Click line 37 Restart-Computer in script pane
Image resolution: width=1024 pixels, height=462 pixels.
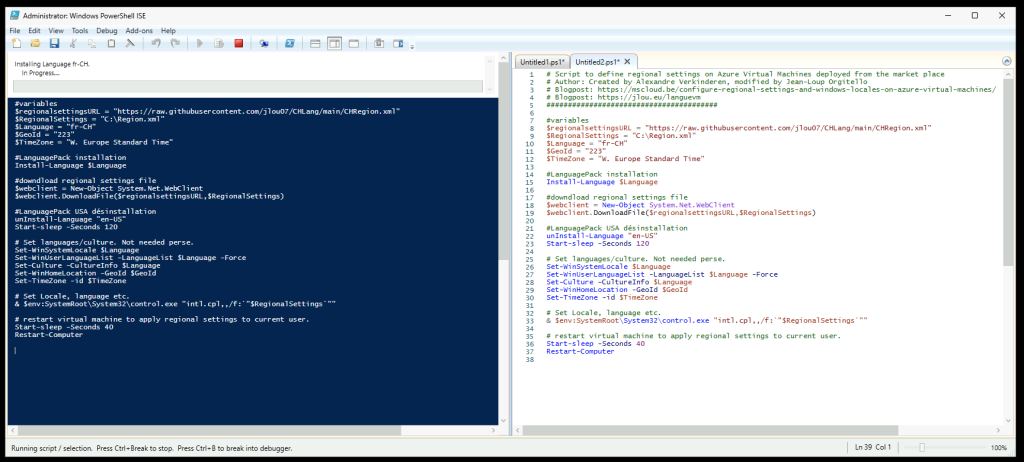point(580,352)
